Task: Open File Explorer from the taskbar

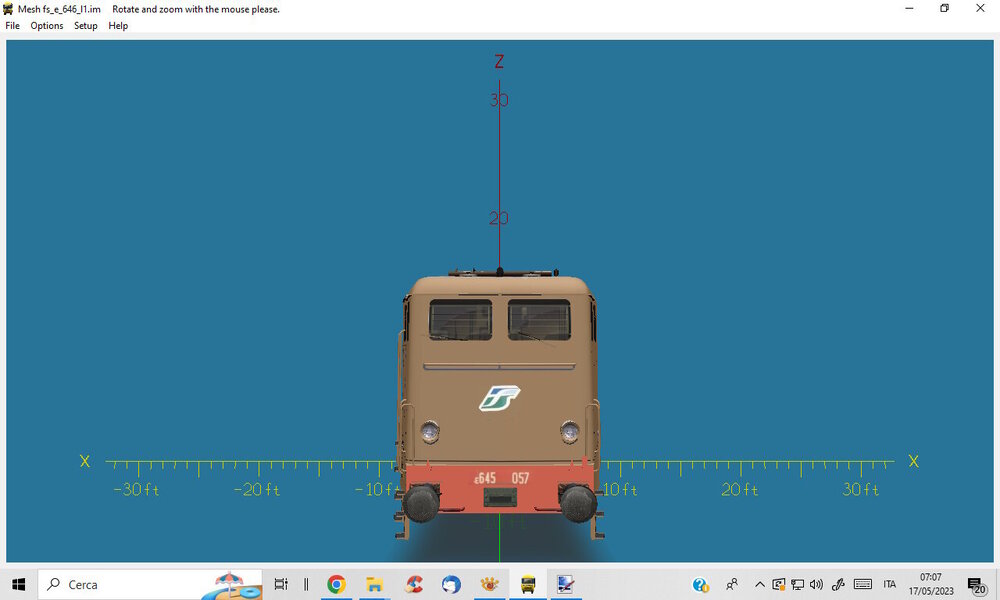Action: click(x=374, y=584)
